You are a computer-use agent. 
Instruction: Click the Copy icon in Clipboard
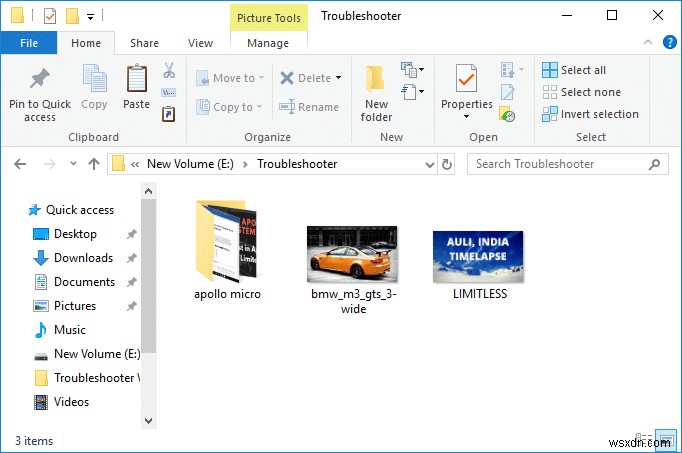pyautogui.click(x=94, y=78)
